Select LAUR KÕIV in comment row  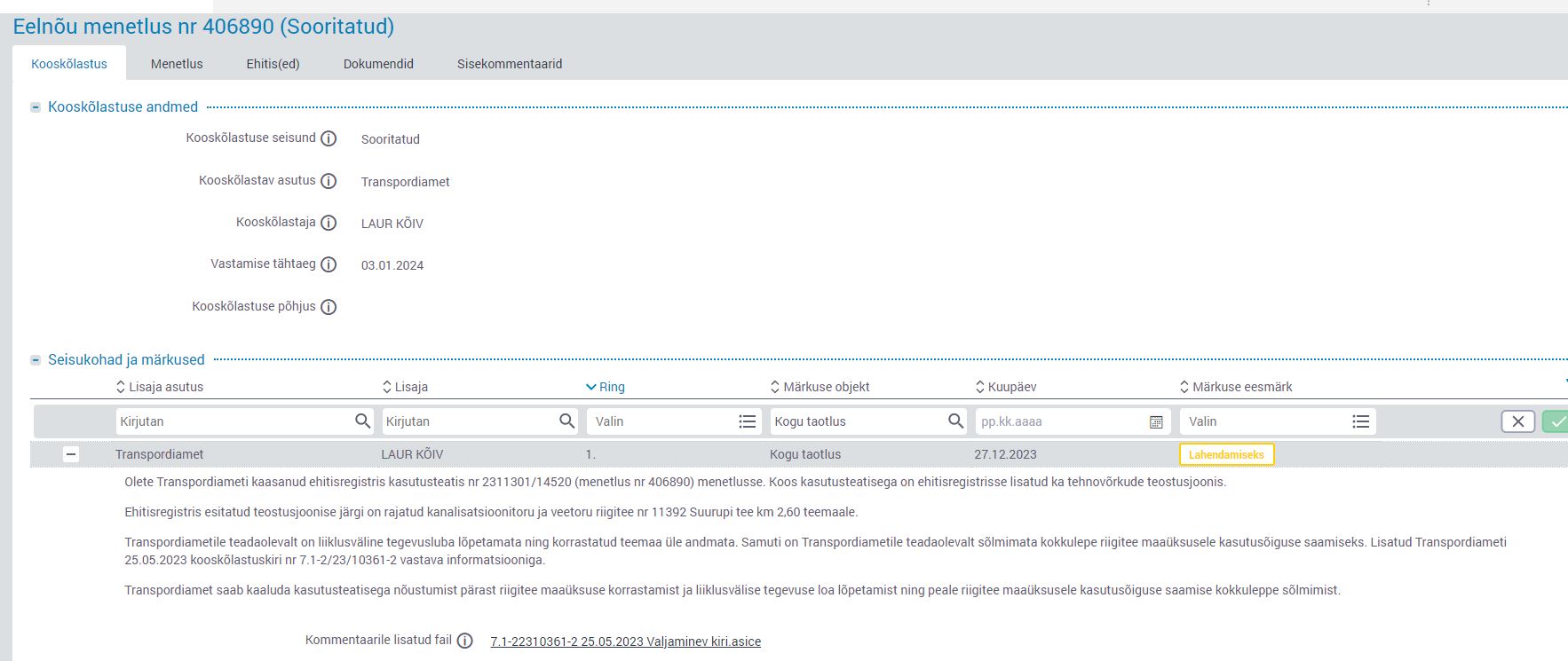[x=412, y=454]
